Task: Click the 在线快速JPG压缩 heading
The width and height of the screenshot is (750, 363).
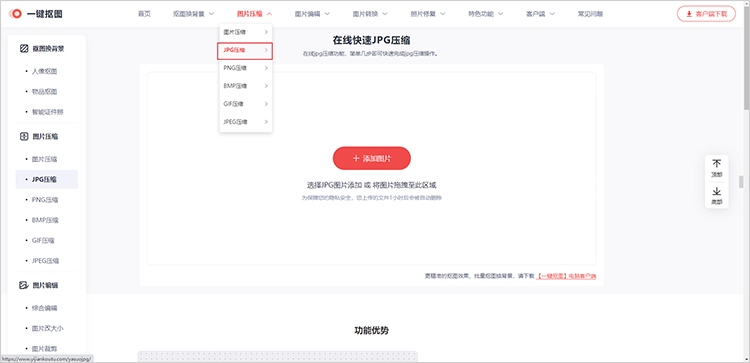Action: coord(372,41)
